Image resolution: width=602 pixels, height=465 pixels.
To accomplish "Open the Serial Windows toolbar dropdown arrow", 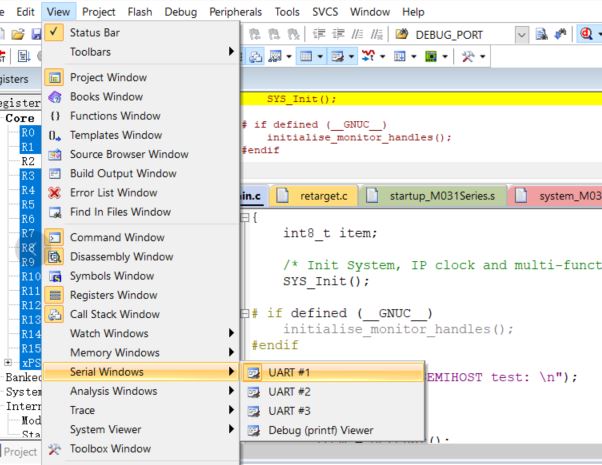I will click(351, 57).
